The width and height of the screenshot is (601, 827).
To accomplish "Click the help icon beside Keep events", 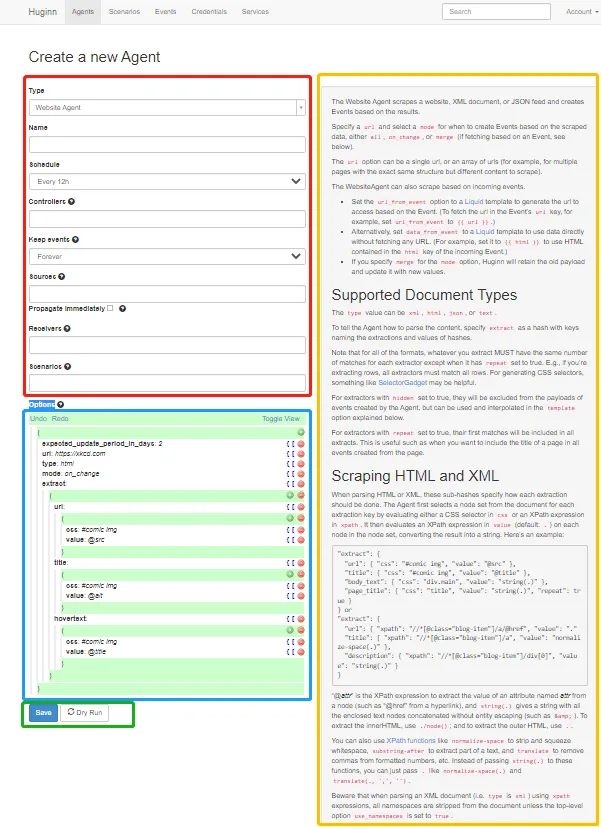I will pos(76,240).
